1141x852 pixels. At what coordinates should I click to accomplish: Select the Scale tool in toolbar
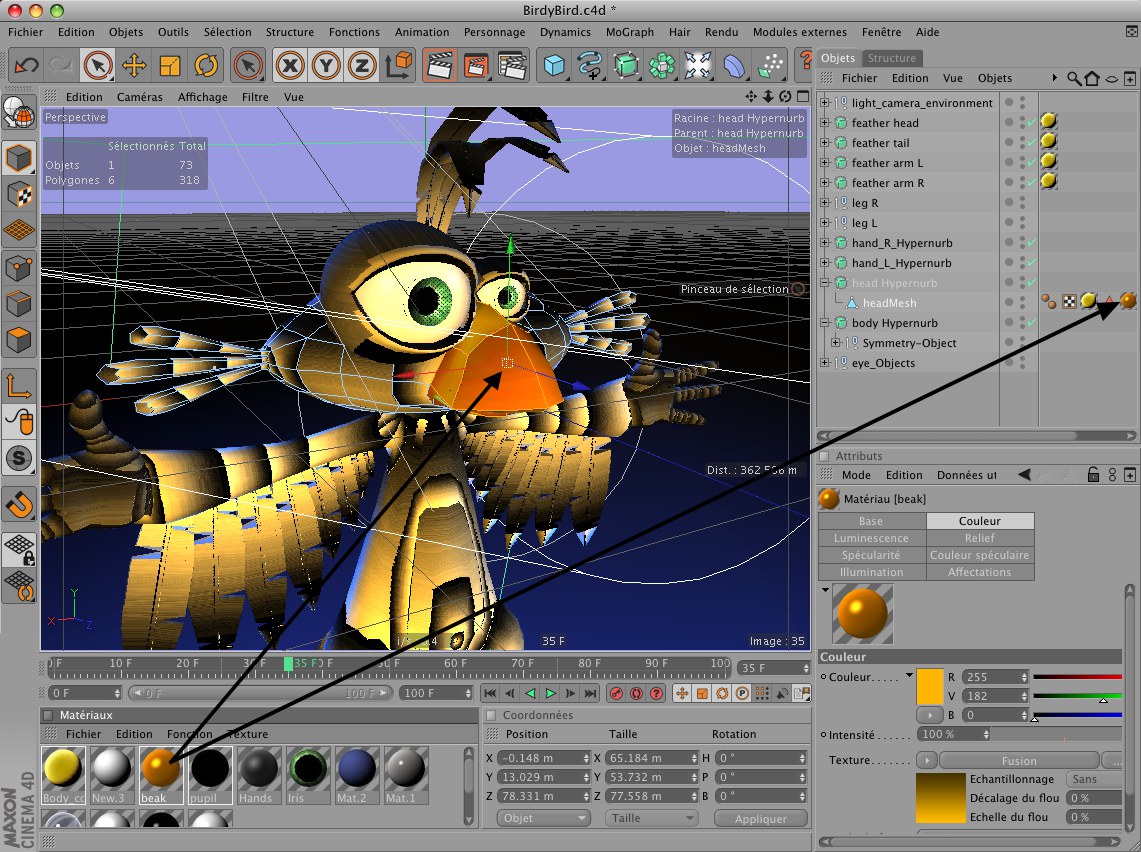[170, 66]
